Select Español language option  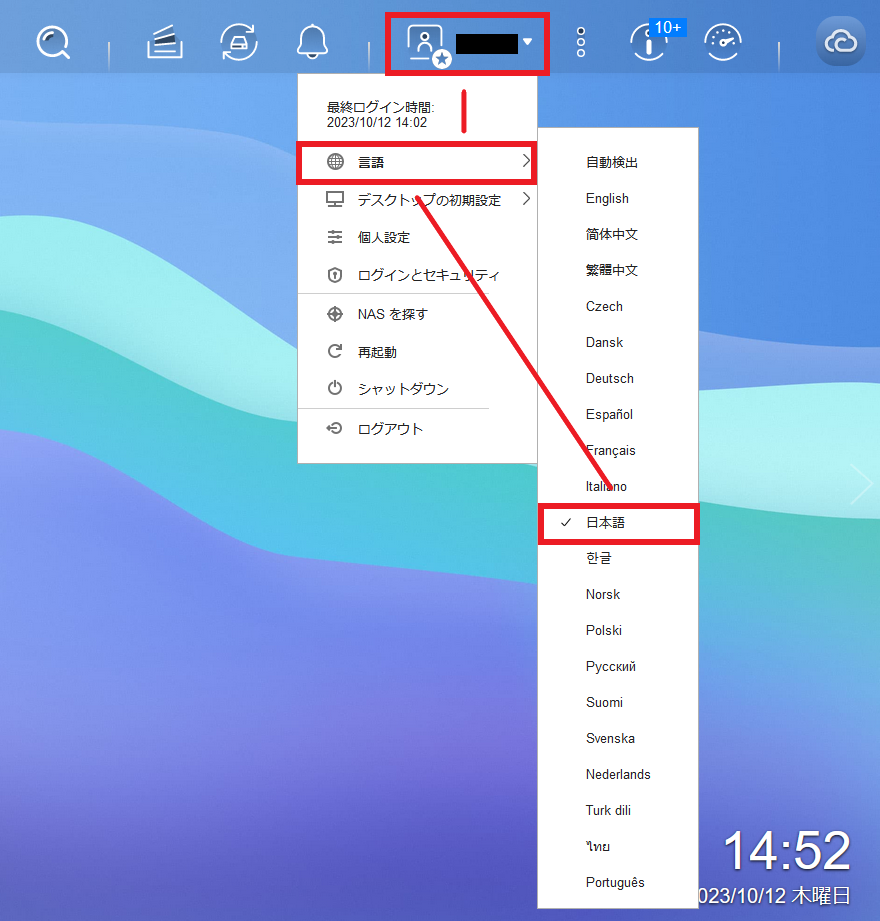point(618,414)
